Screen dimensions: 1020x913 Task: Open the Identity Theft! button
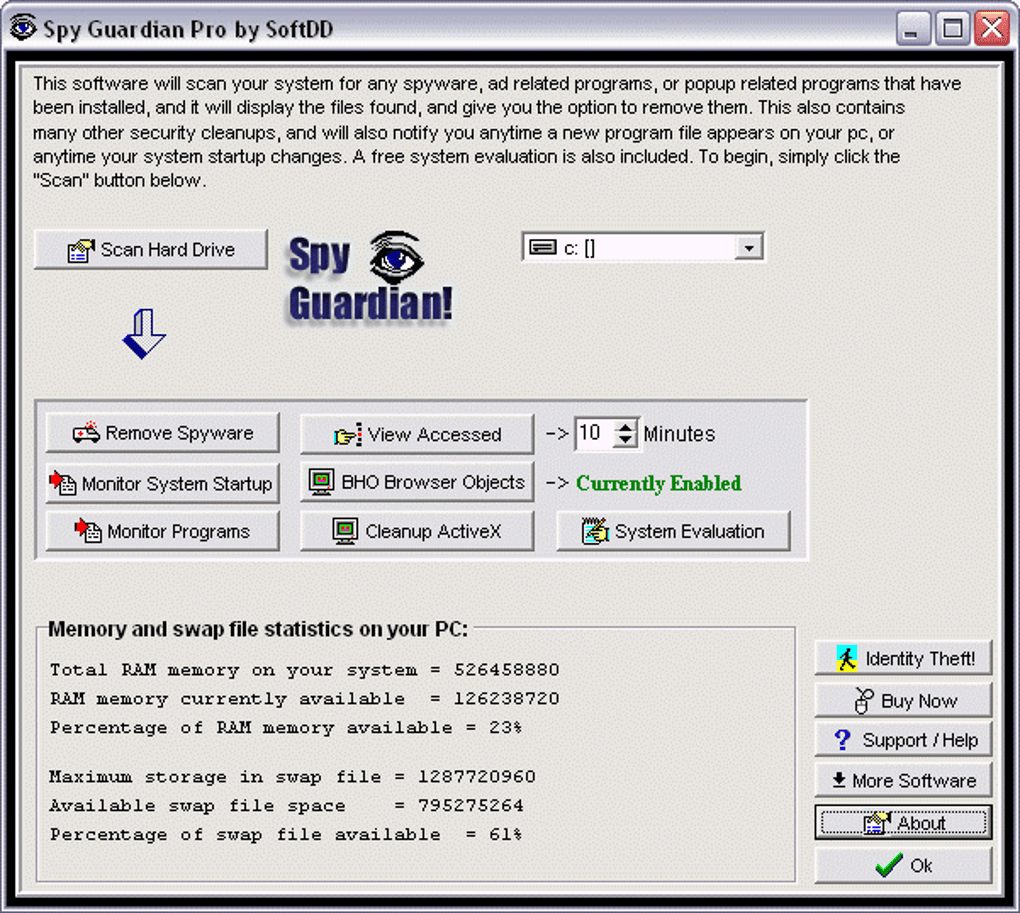(903, 659)
